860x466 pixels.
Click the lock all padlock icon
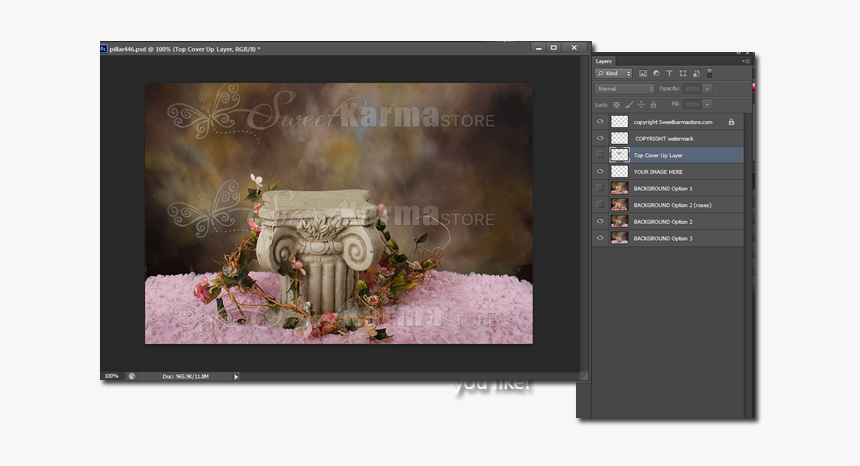[x=653, y=105]
